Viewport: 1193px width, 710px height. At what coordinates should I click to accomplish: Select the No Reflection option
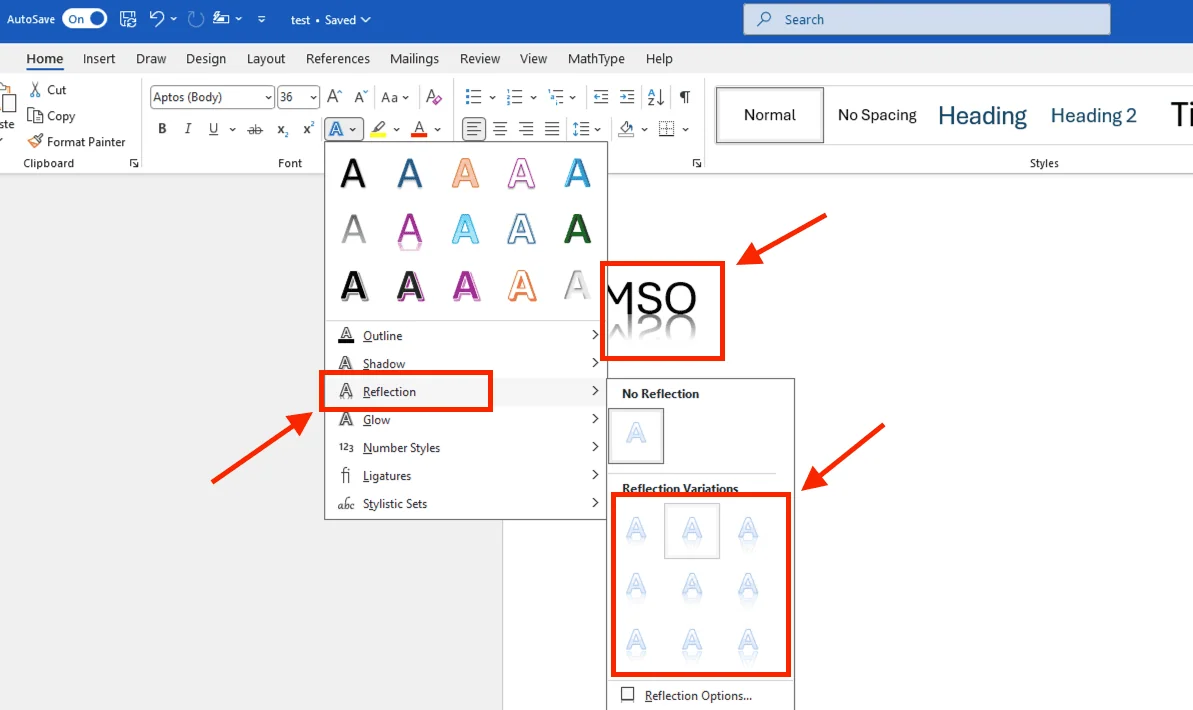point(636,435)
